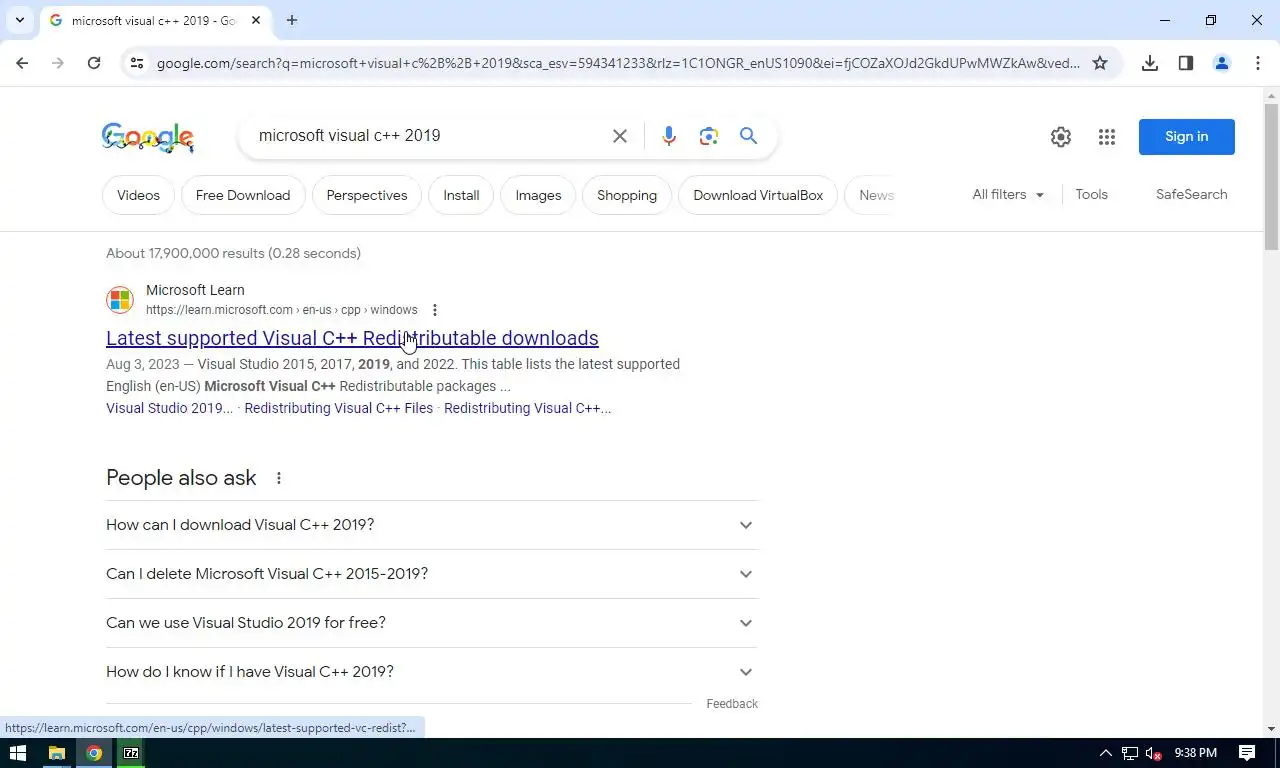Image resolution: width=1280 pixels, height=768 pixels.
Task: Open the All filters dropdown
Action: (1008, 195)
